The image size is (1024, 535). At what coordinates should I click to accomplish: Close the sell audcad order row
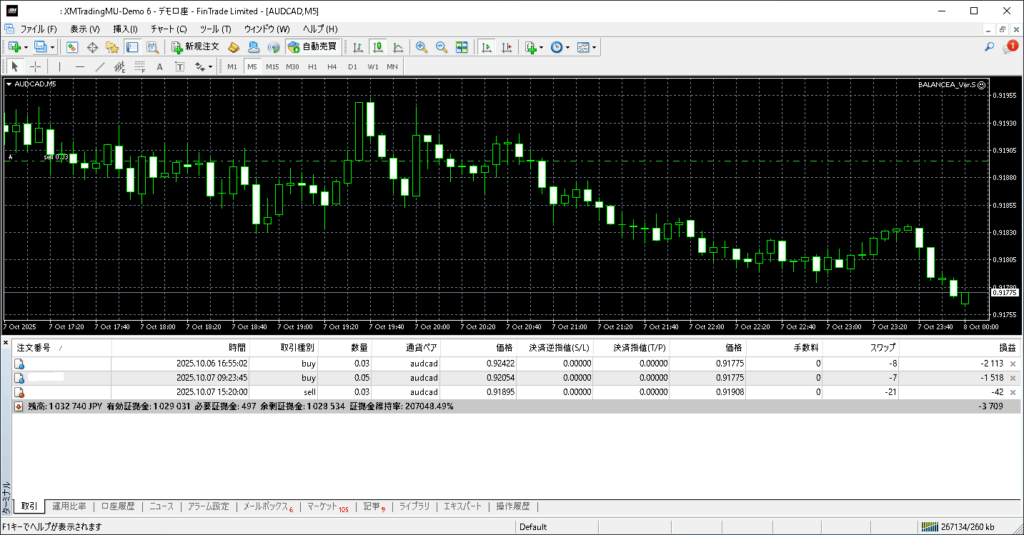(x=1012, y=392)
